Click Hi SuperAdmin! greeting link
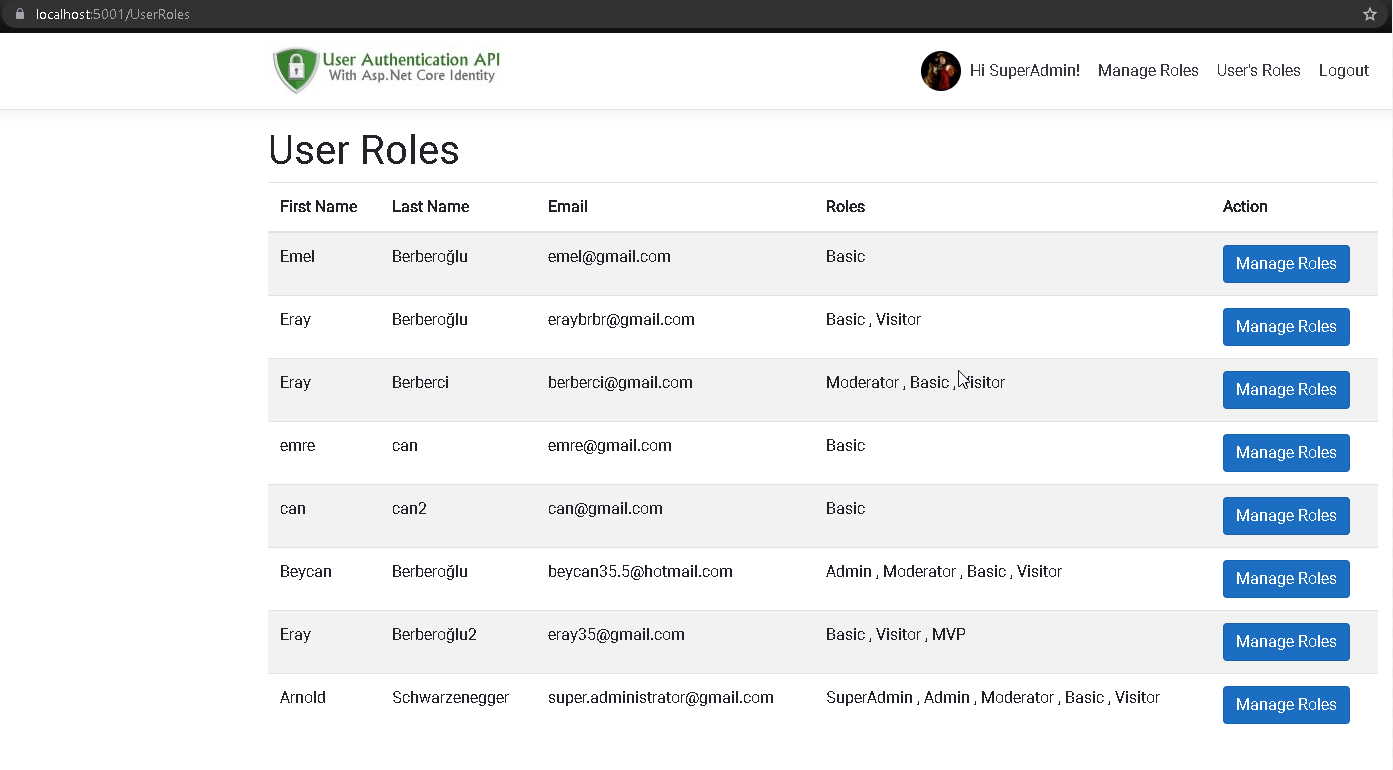This screenshot has height=770, width=1393. point(1025,71)
